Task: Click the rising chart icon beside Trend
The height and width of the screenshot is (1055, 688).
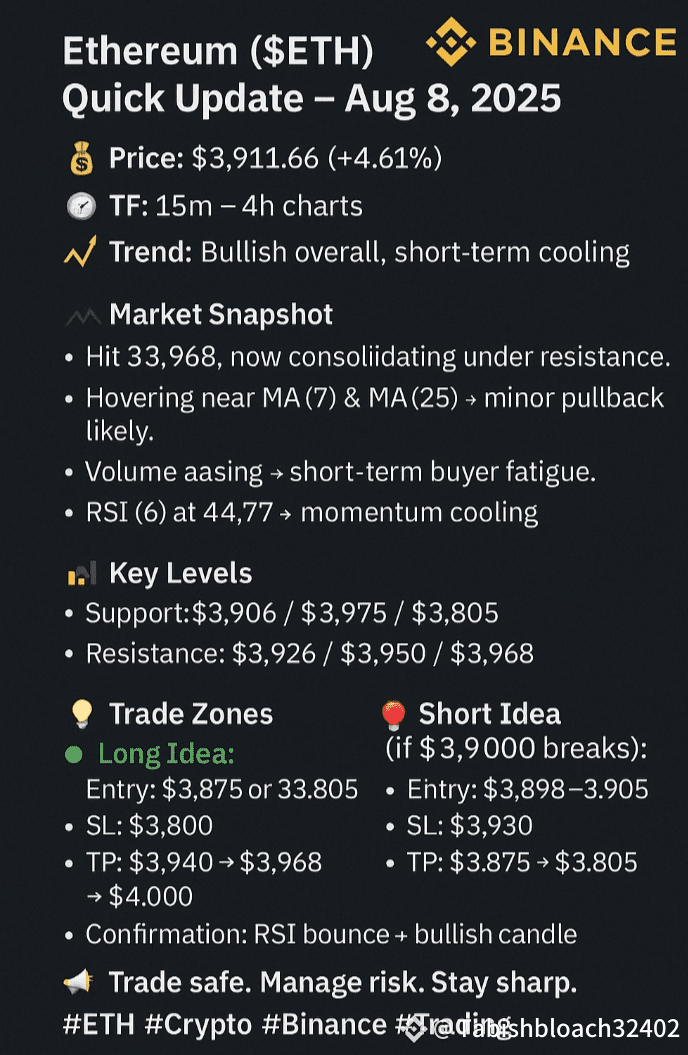Action: click(x=78, y=252)
